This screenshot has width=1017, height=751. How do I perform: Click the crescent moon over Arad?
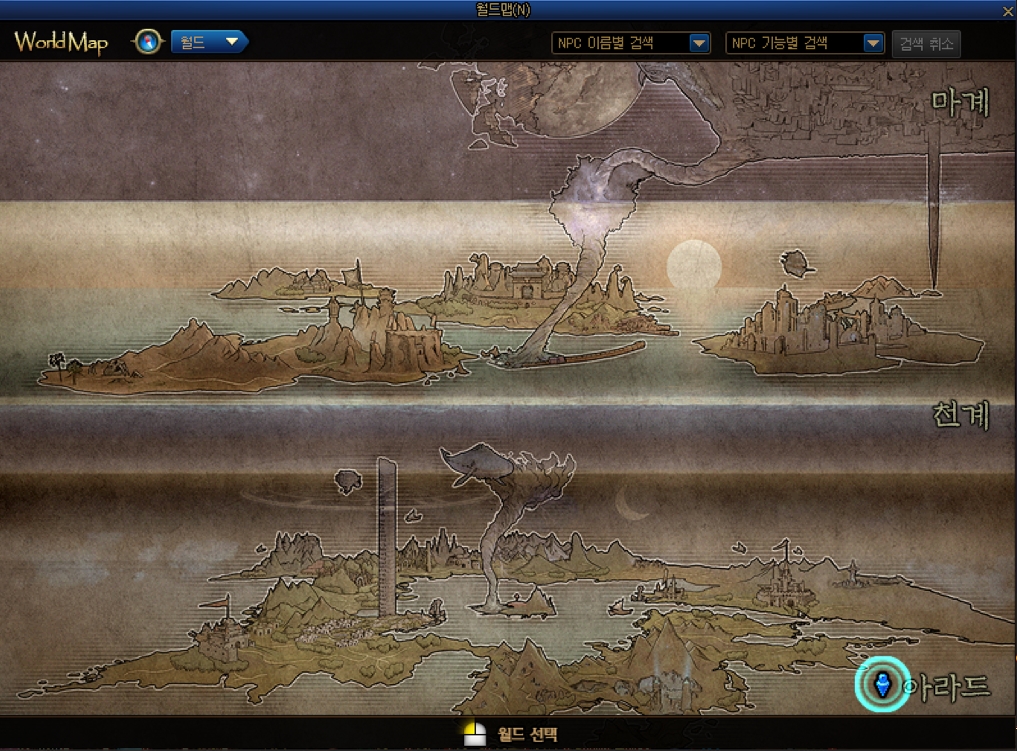pyautogui.click(x=632, y=501)
